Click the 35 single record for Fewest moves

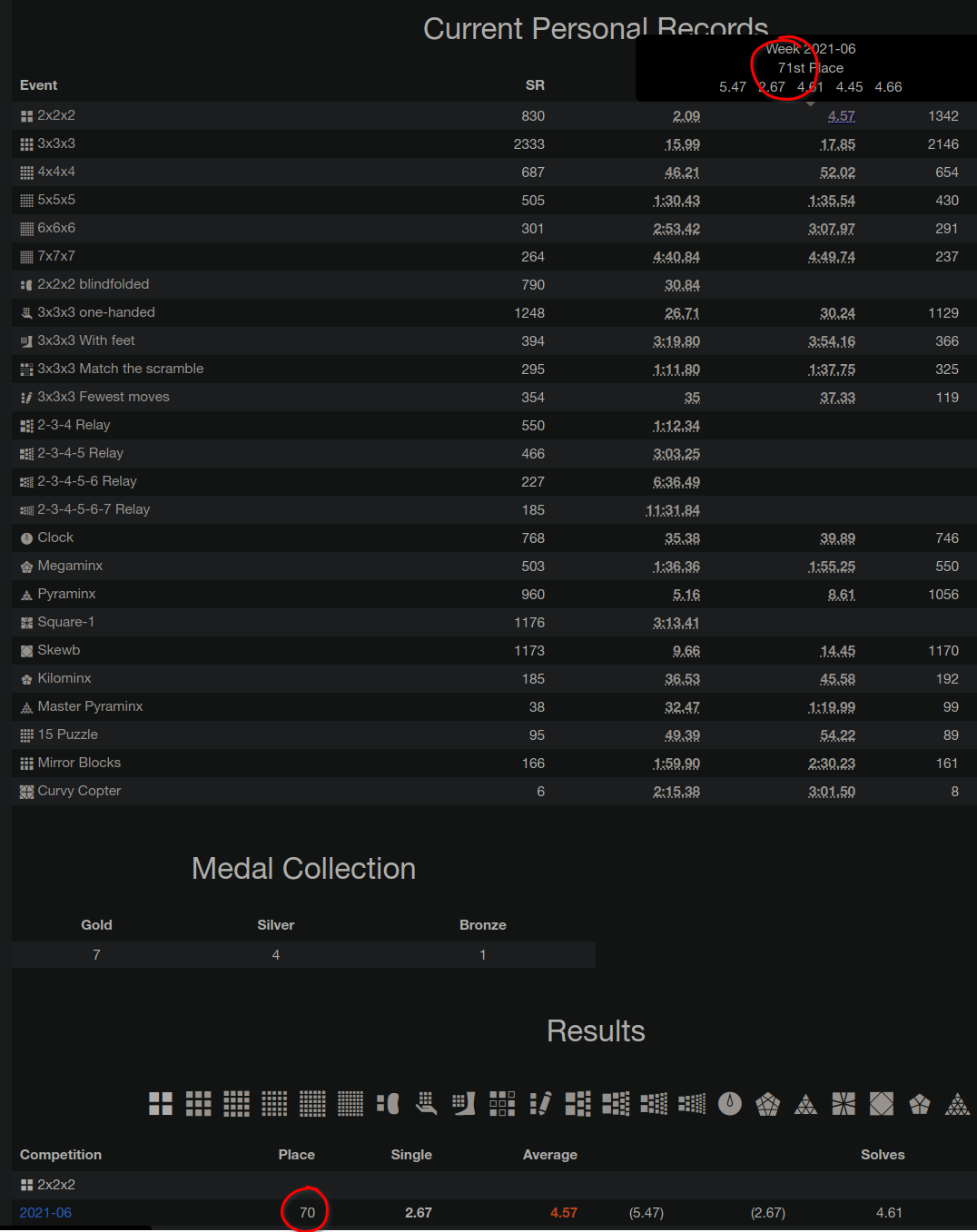click(x=692, y=398)
